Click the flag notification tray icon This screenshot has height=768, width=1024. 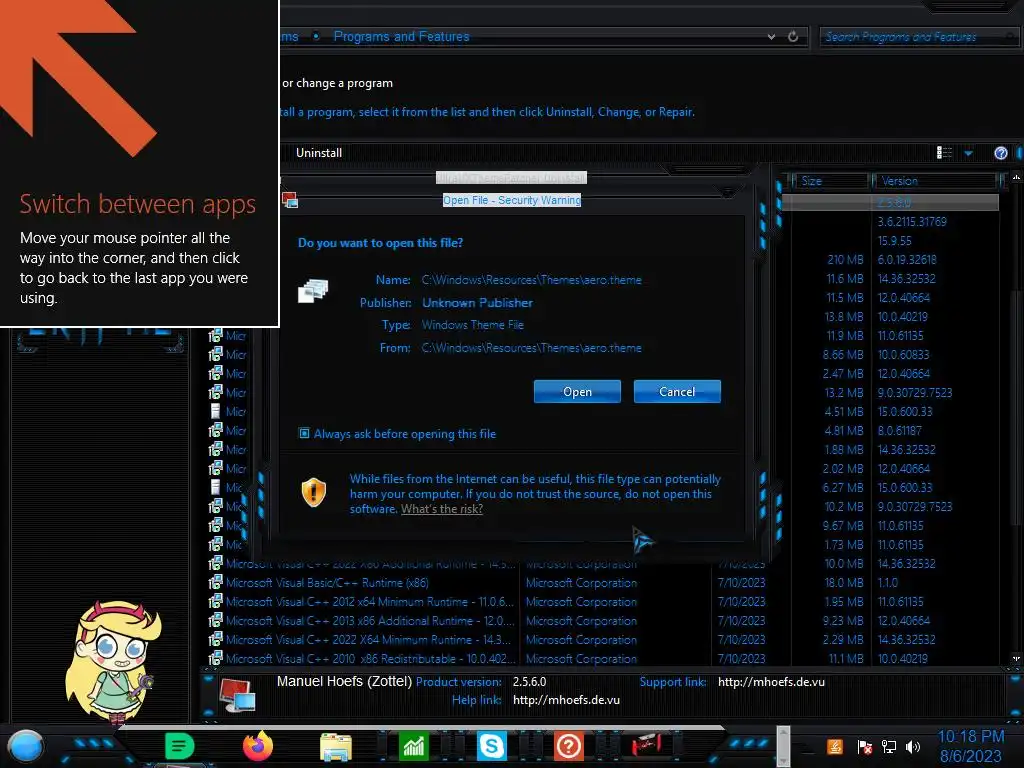pos(864,746)
